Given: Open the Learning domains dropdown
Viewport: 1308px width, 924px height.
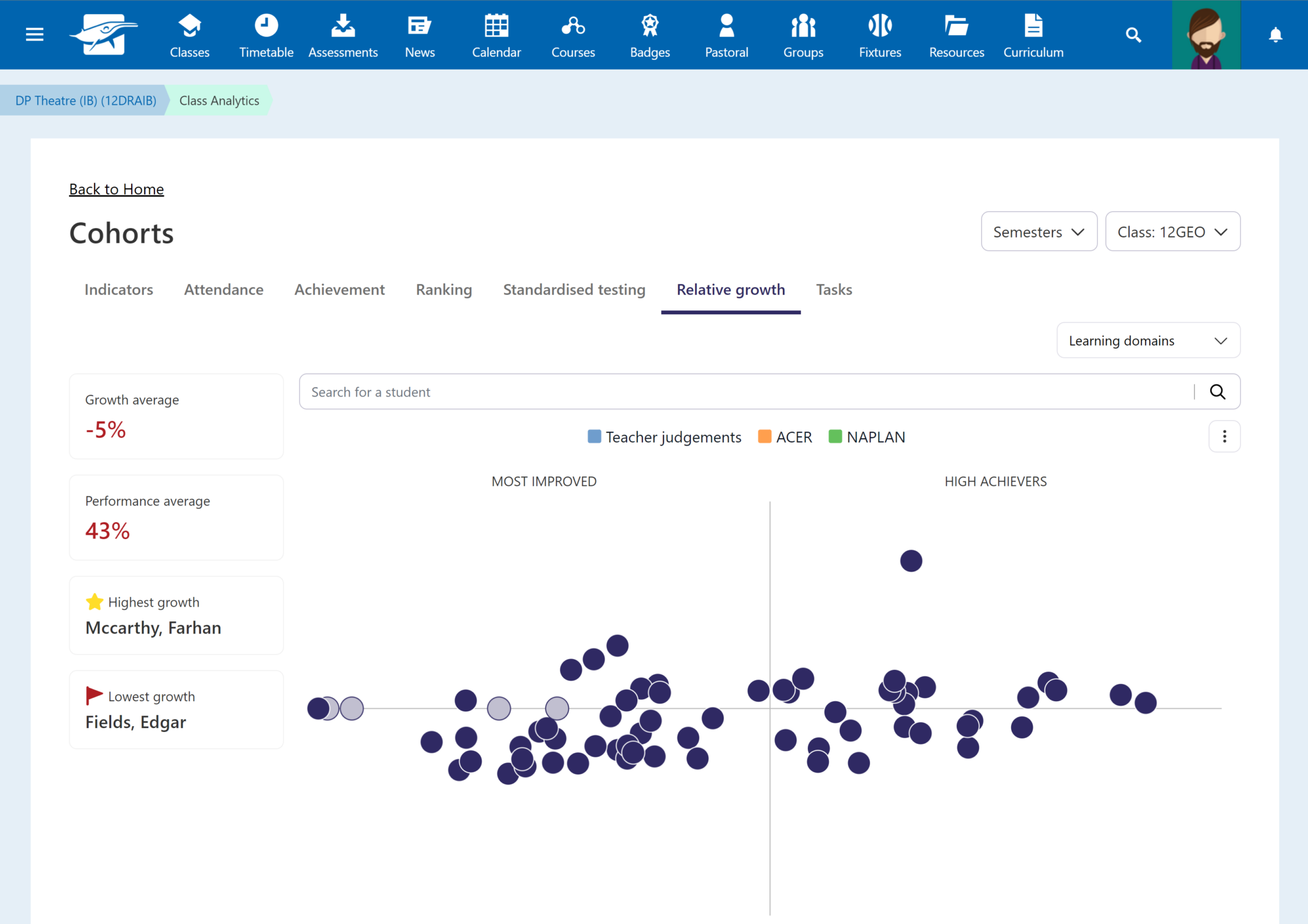Looking at the screenshot, I should [1148, 340].
